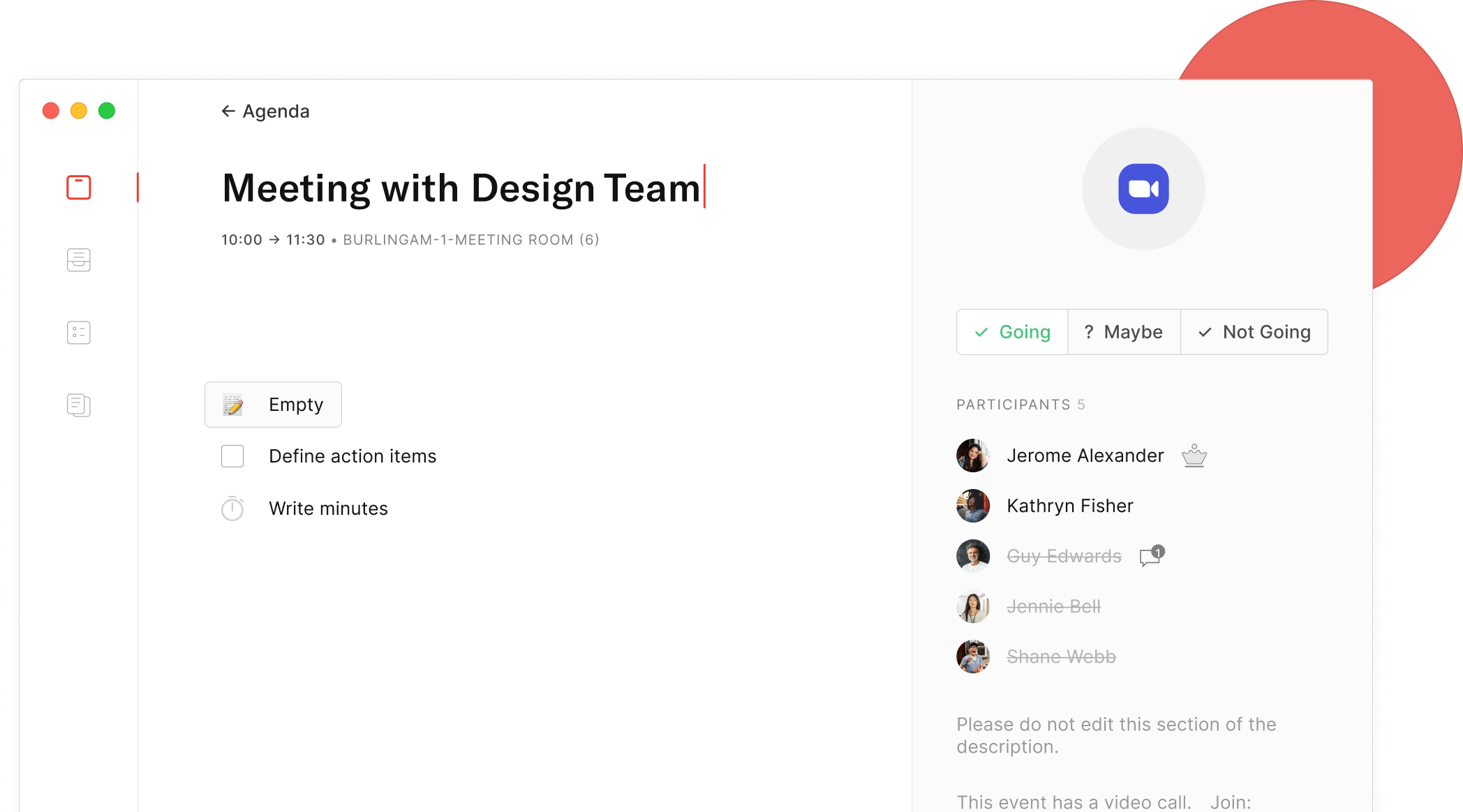
Task: Click the struck-through name Shane Webb
Action: click(x=1061, y=656)
